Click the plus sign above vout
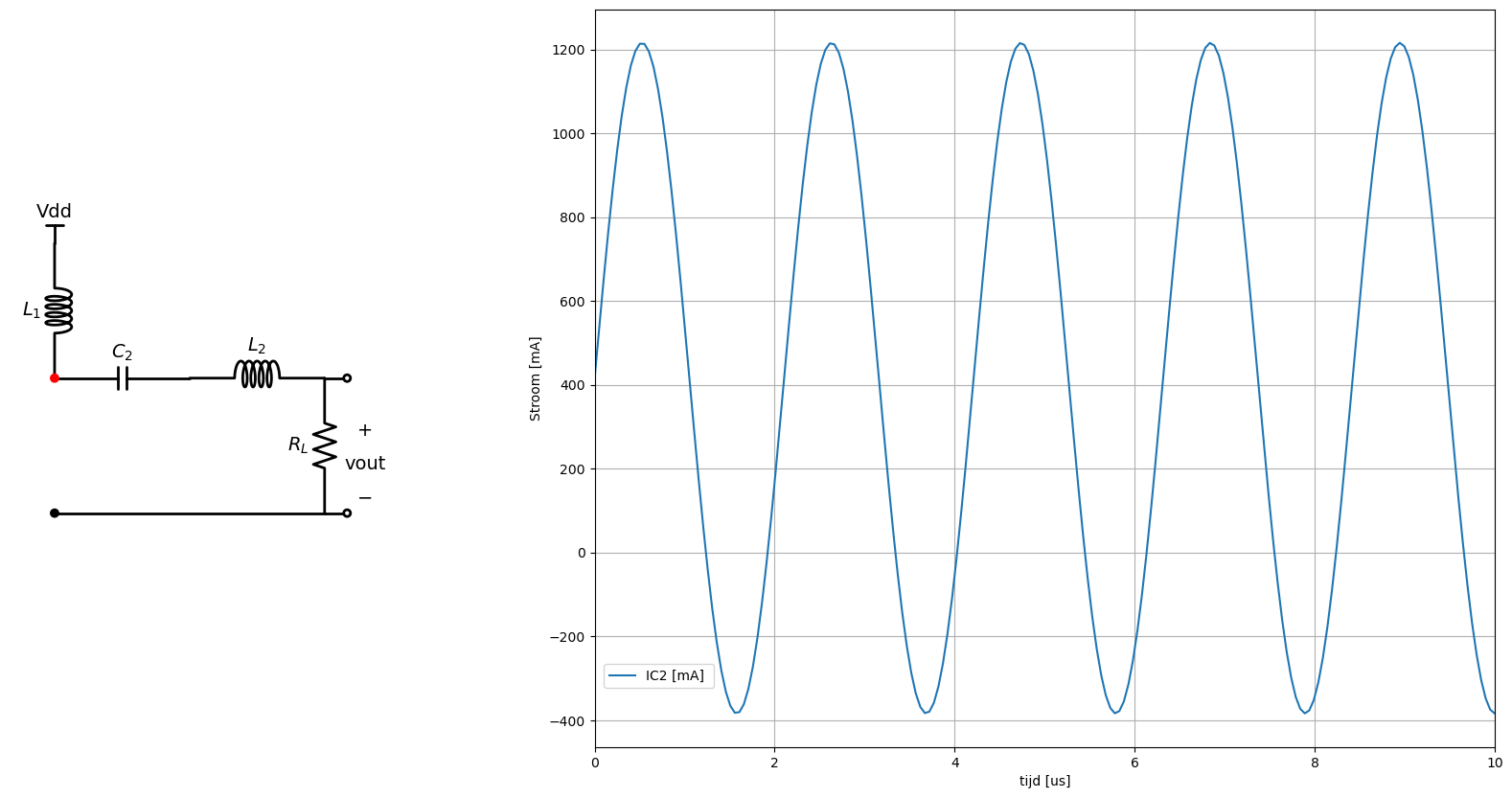Image resolution: width=1512 pixels, height=798 pixels. [x=364, y=430]
